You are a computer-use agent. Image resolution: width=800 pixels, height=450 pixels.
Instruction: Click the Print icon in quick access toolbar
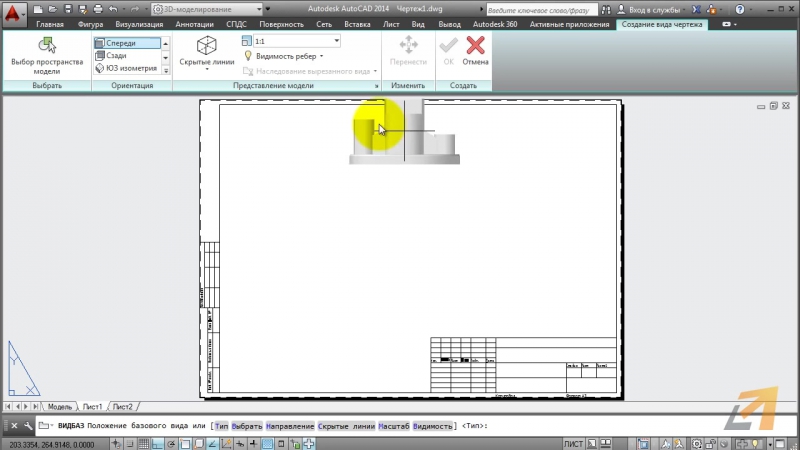(96, 8)
